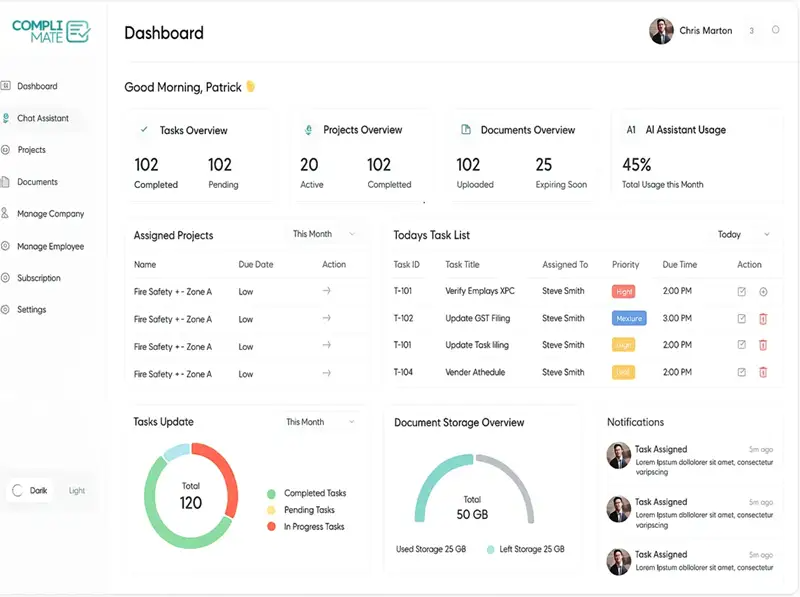Image resolution: width=800 pixels, height=597 pixels.
Task: Click the Settings gear icon in sidebar
Action: (5, 310)
